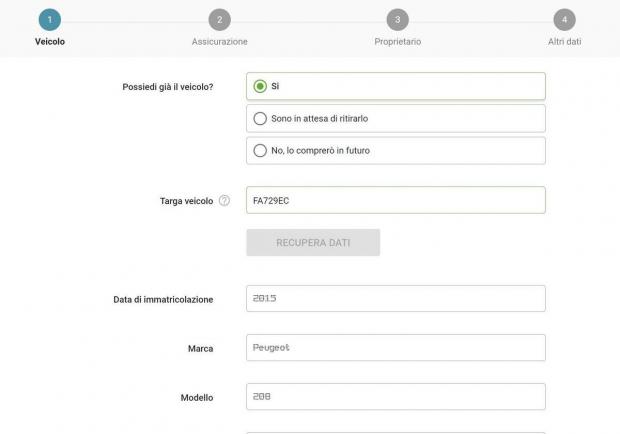Click the help icon beside Targa veicolo

point(224,201)
